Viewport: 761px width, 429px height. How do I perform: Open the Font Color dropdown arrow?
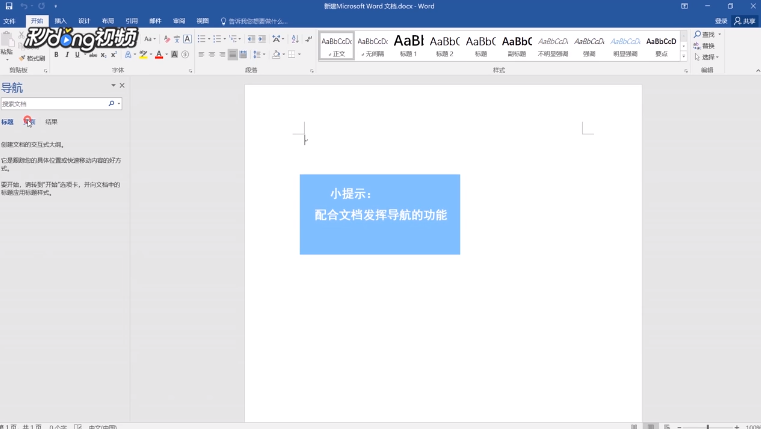click(165, 55)
